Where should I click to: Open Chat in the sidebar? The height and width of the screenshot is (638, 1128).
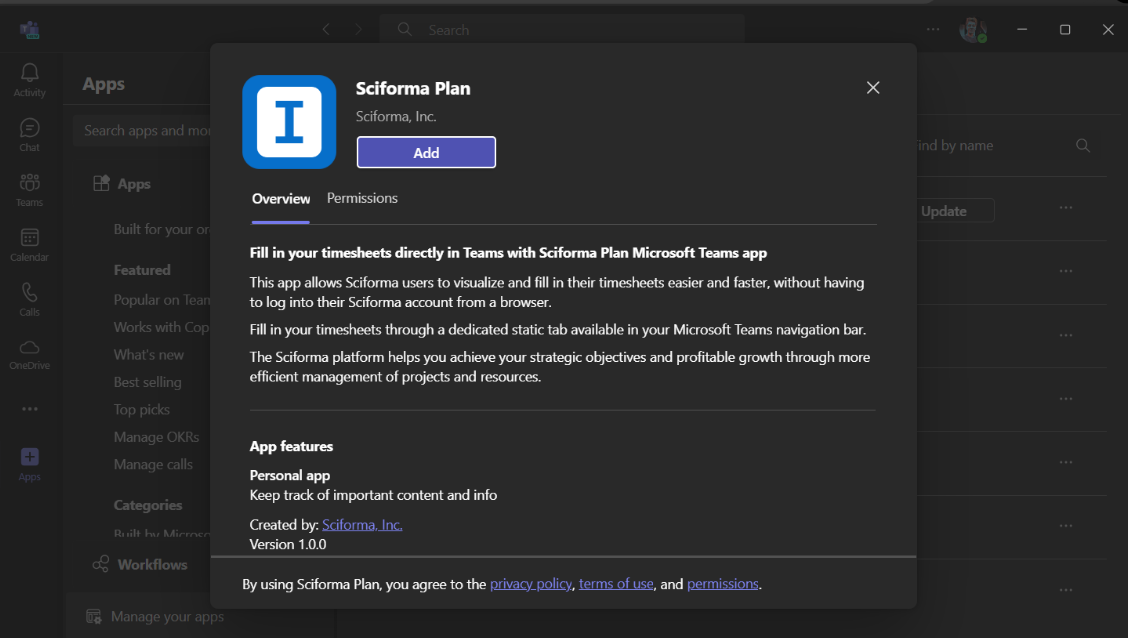29,134
